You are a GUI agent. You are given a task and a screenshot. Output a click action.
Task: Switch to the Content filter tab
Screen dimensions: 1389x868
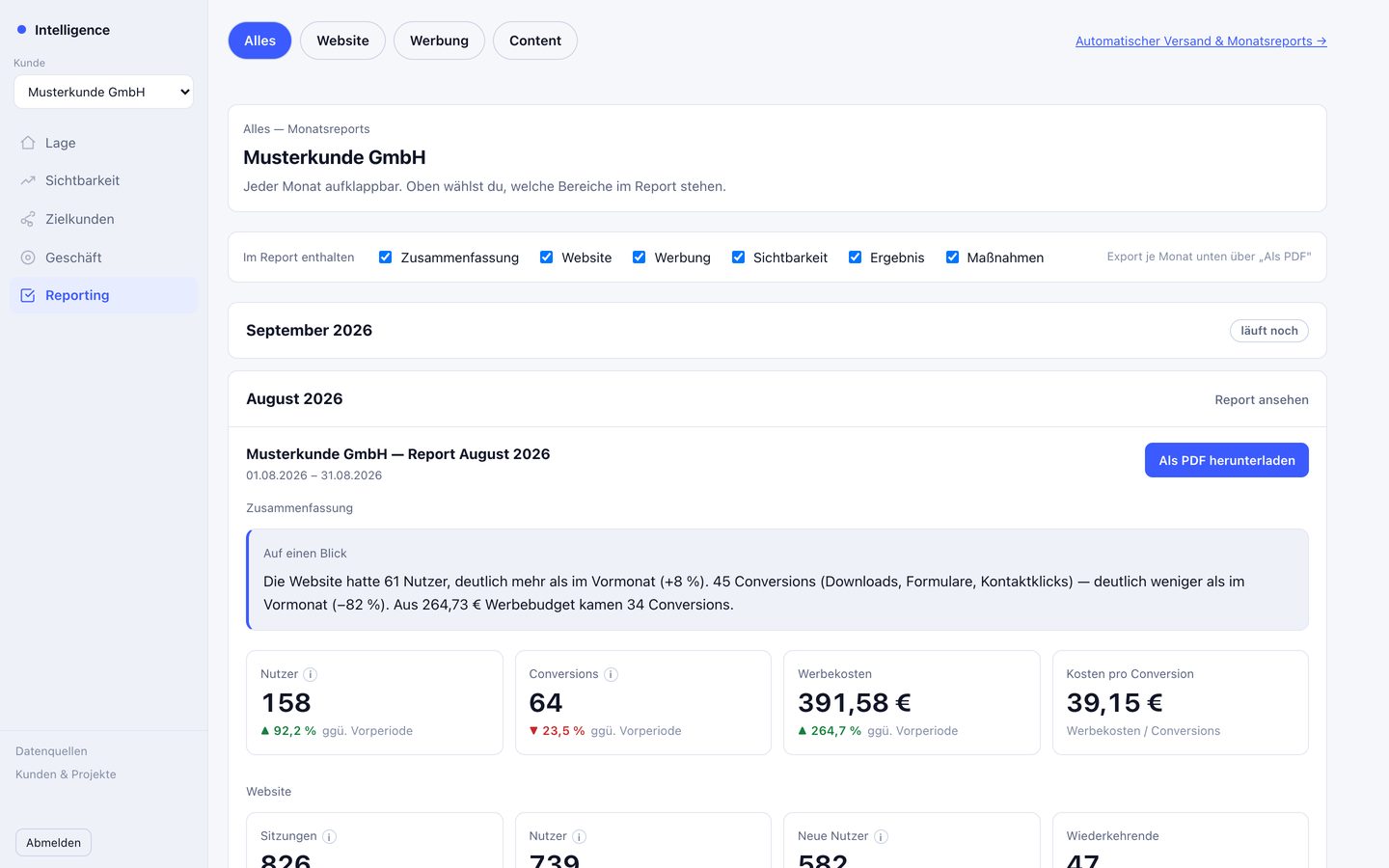tap(535, 41)
